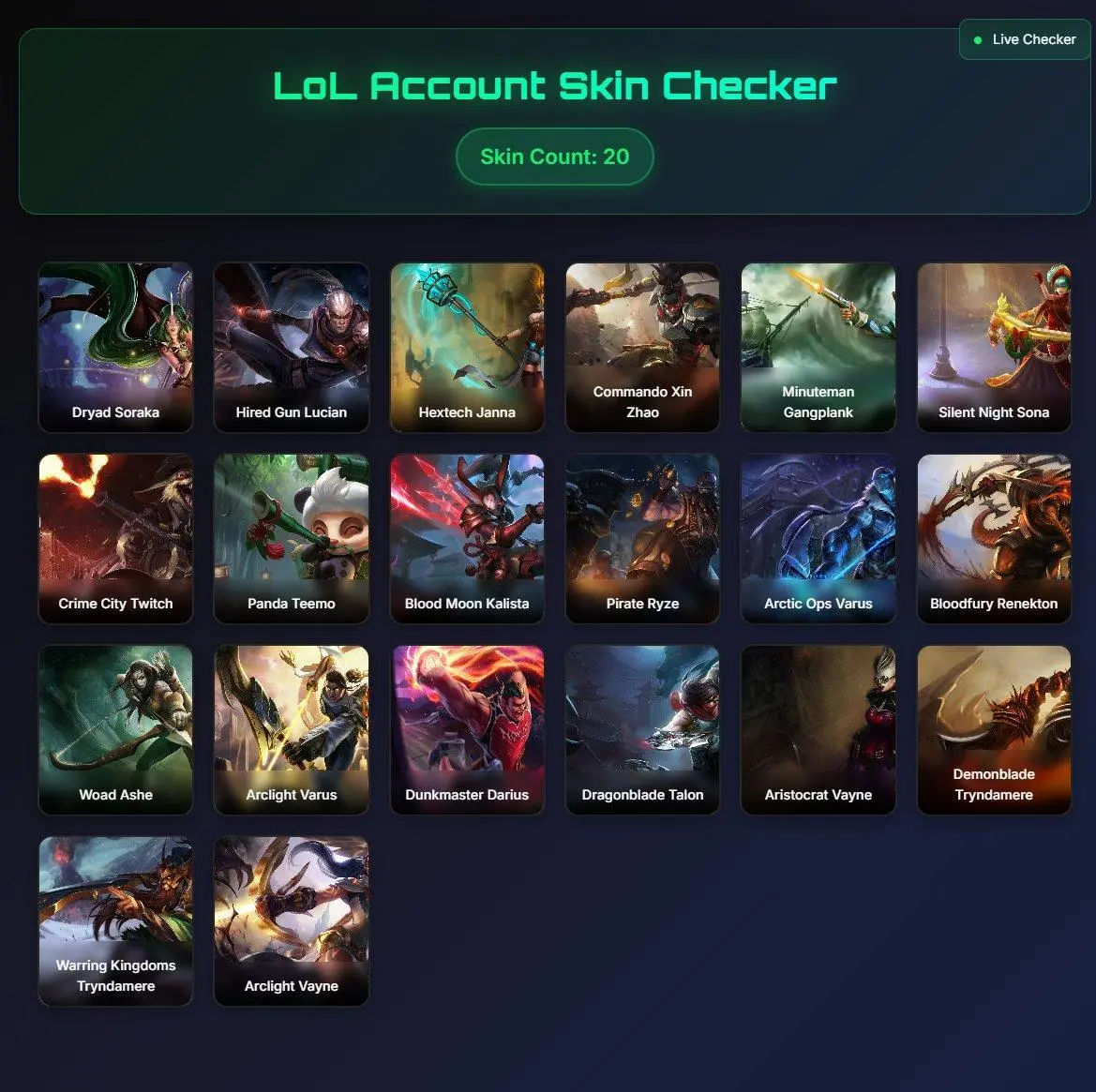Select the Dragonblade Talon card
This screenshot has height=1092, width=1096.
coord(642,729)
